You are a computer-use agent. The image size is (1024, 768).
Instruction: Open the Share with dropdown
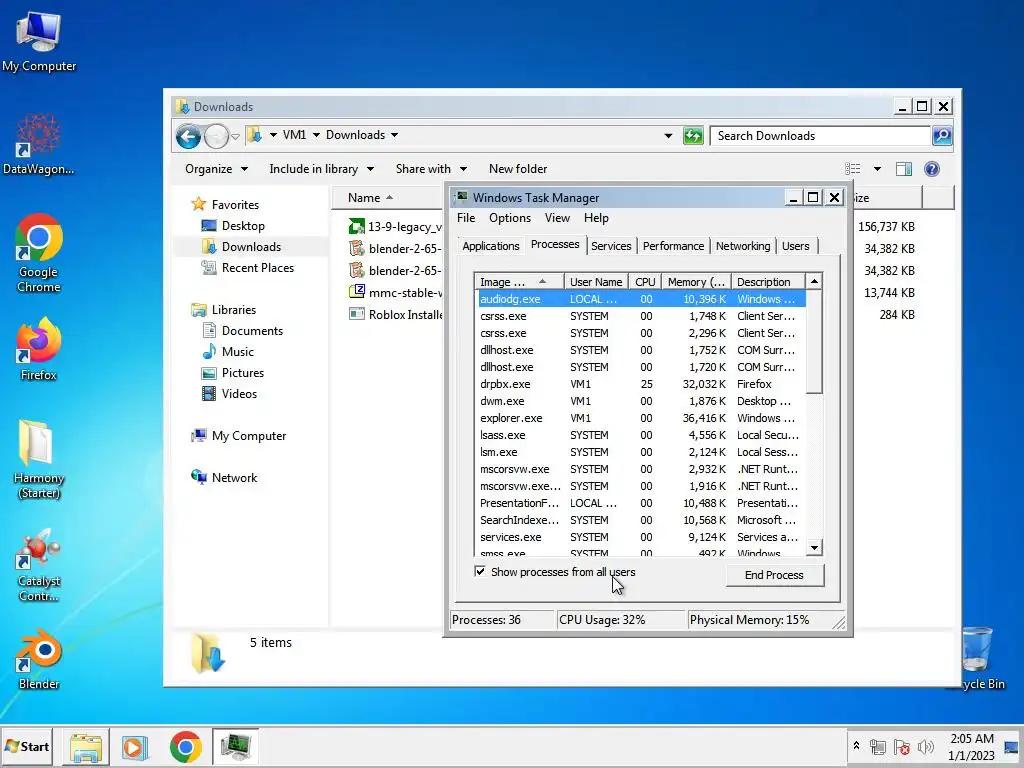click(x=431, y=168)
